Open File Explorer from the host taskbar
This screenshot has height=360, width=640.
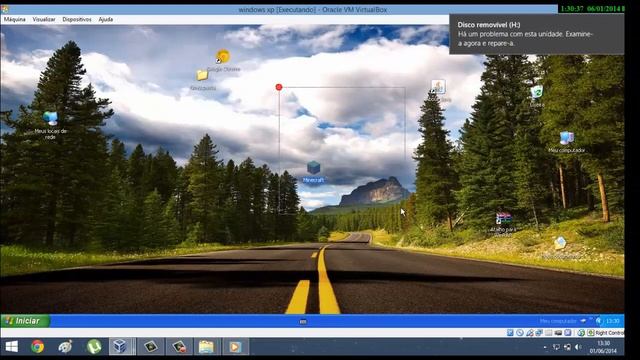point(206,347)
